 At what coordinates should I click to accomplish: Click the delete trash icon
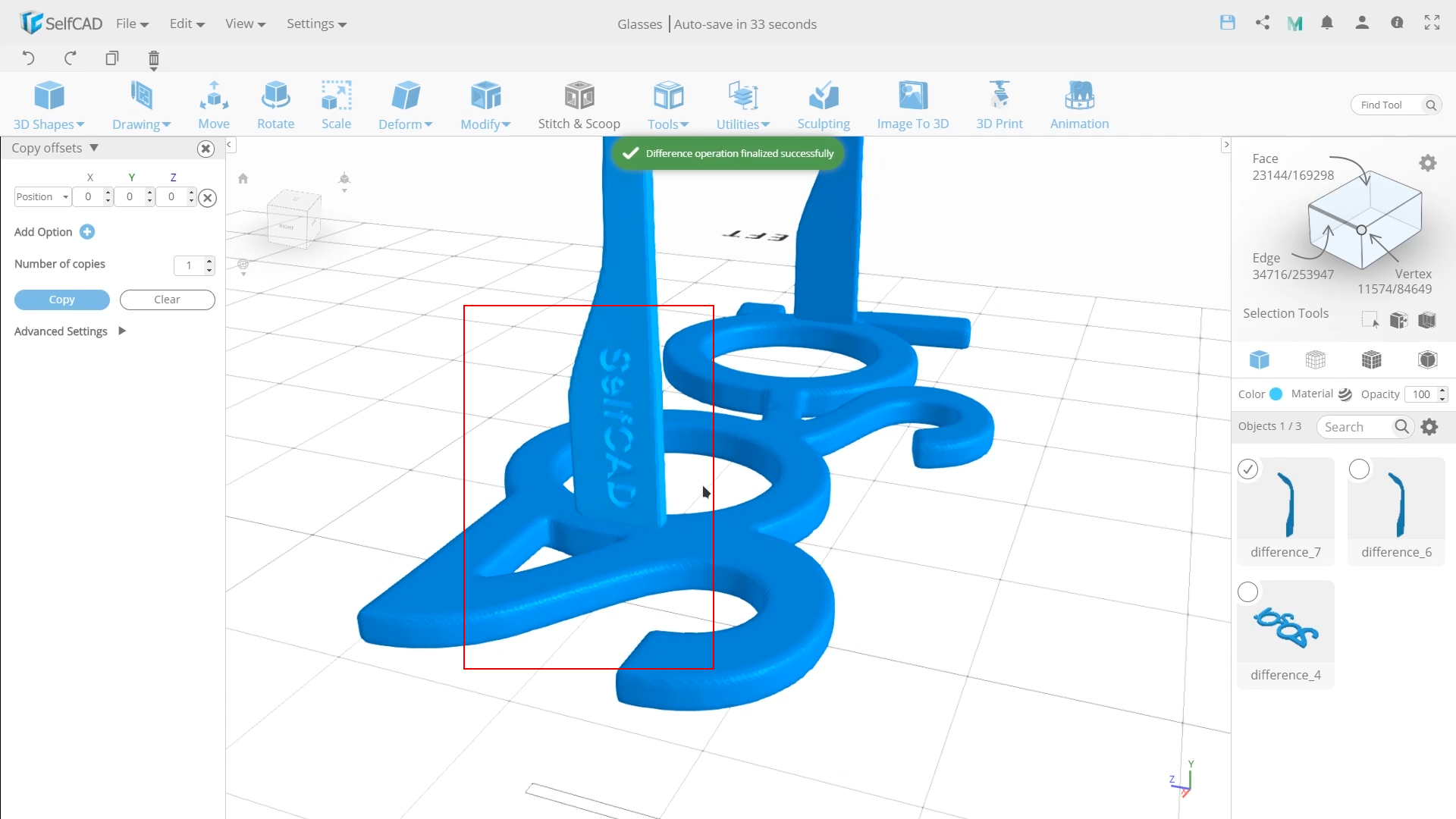[154, 60]
